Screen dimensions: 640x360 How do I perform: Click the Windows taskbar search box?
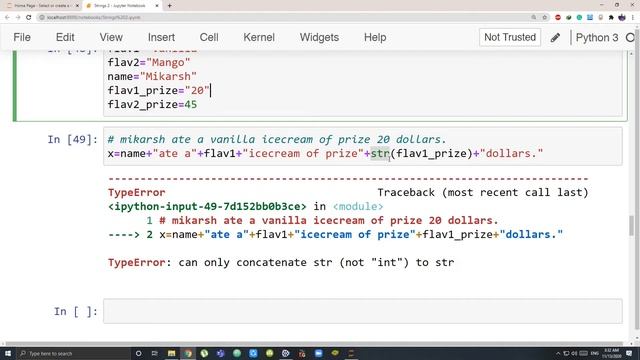(x=73, y=353)
